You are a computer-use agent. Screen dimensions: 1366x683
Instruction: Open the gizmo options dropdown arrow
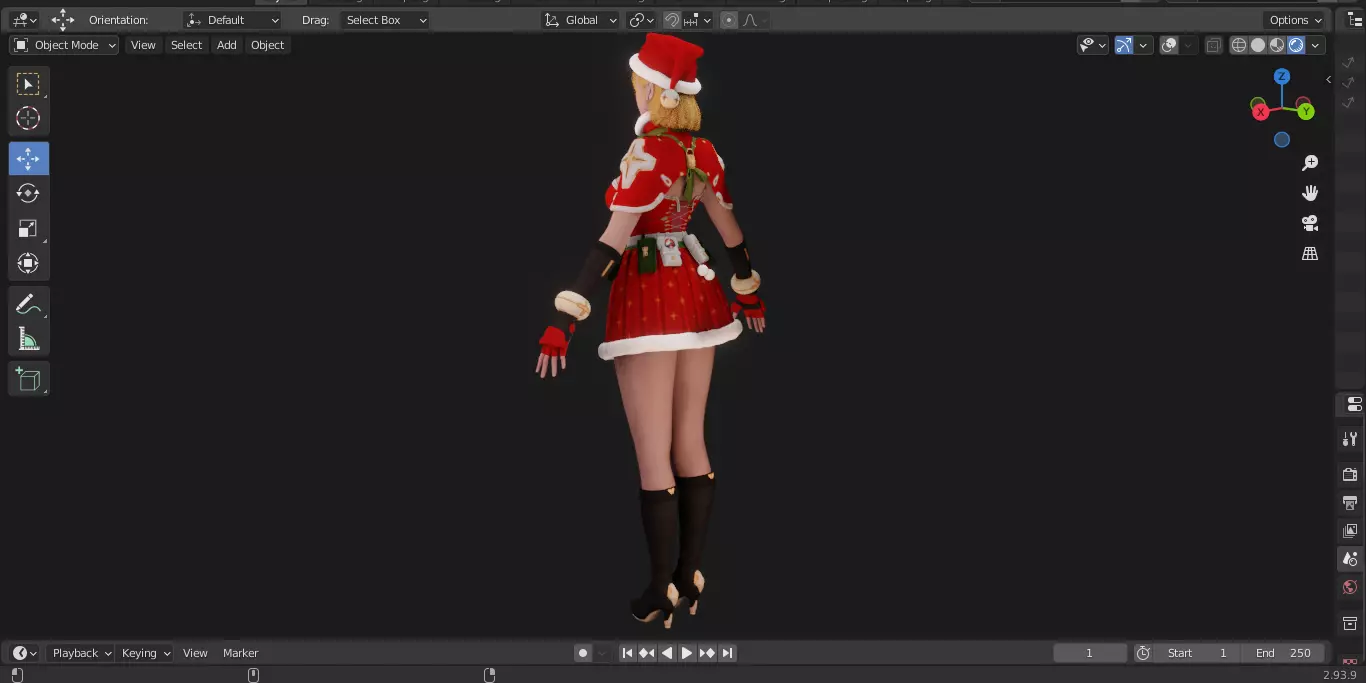[x=1143, y=45]
